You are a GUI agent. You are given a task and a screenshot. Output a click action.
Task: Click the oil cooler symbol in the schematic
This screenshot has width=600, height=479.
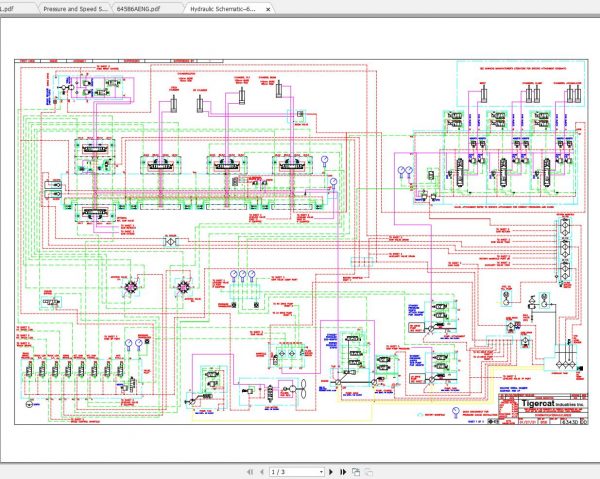[171, 242]
